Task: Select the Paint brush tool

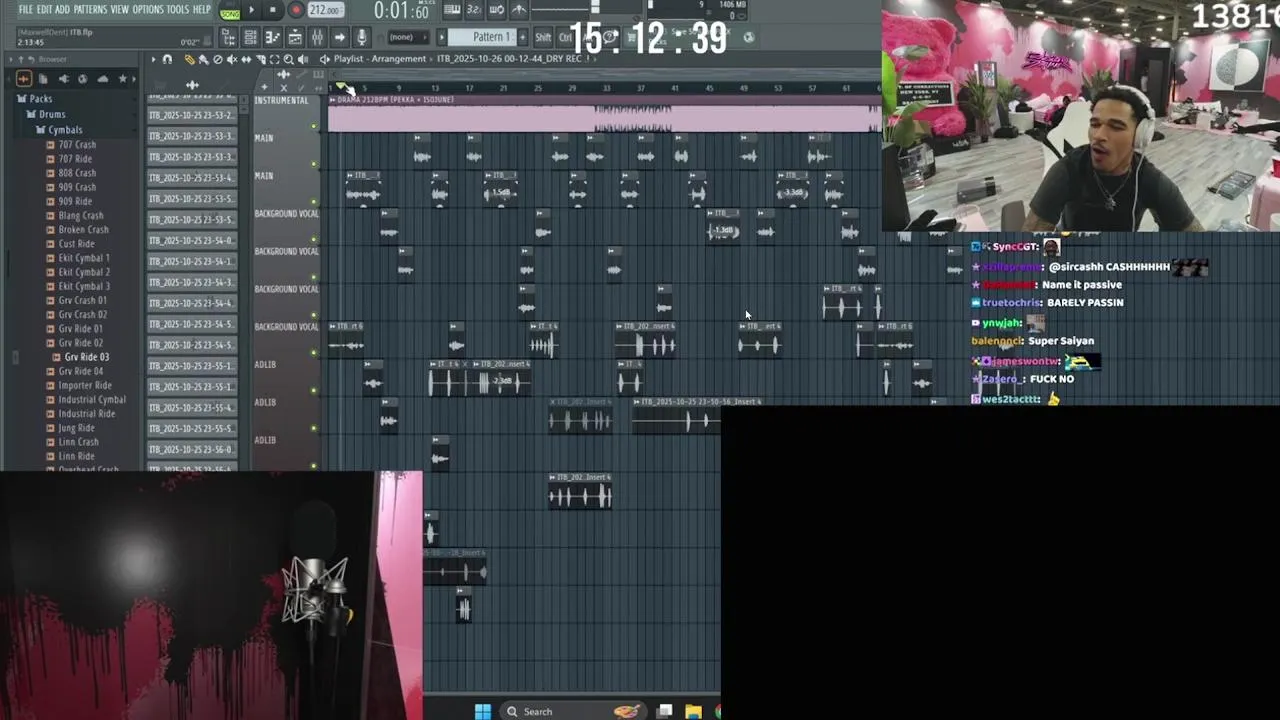Action: tap(203, 59)
